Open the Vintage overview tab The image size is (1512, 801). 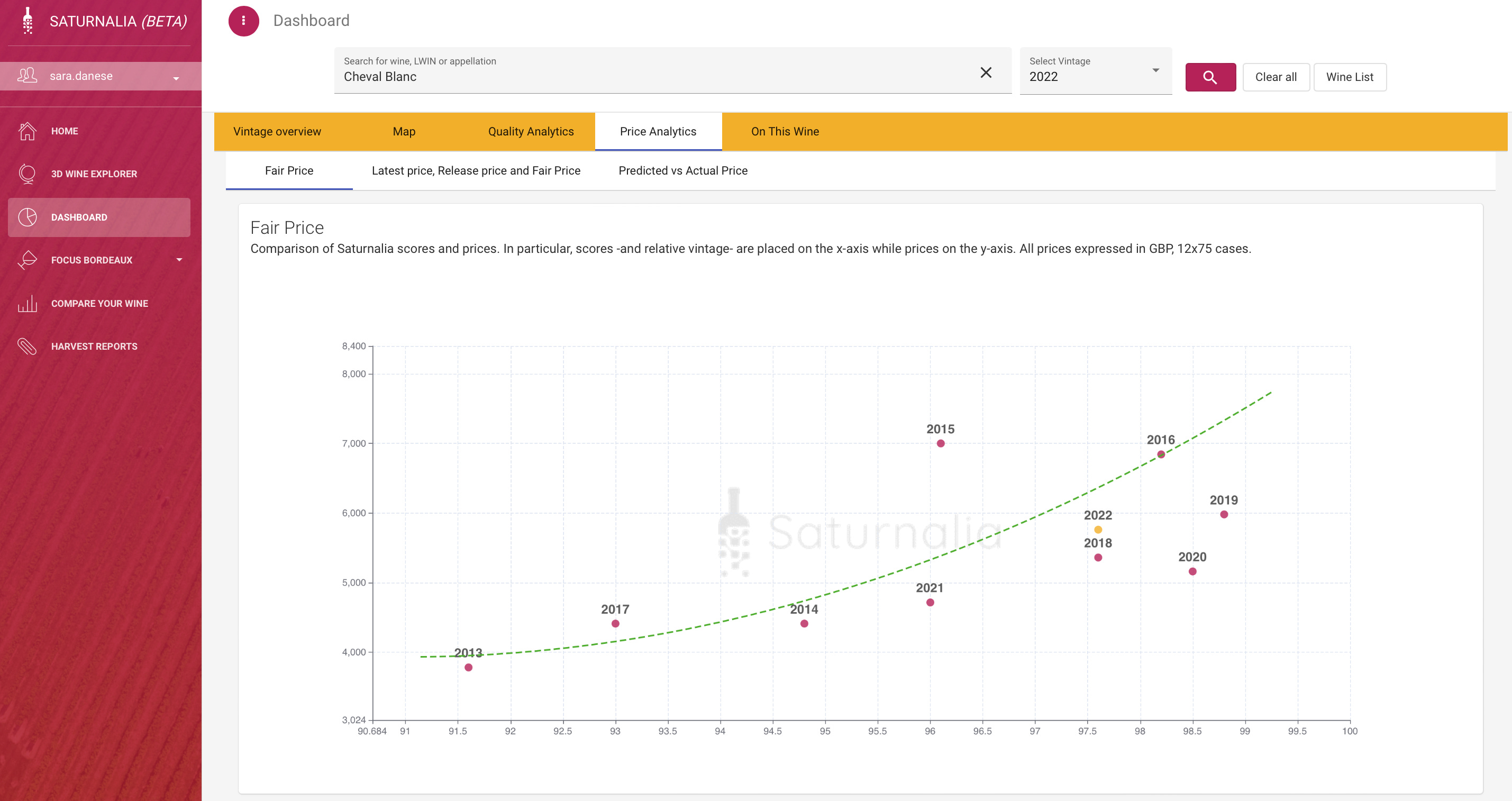[x=277, y=131]
